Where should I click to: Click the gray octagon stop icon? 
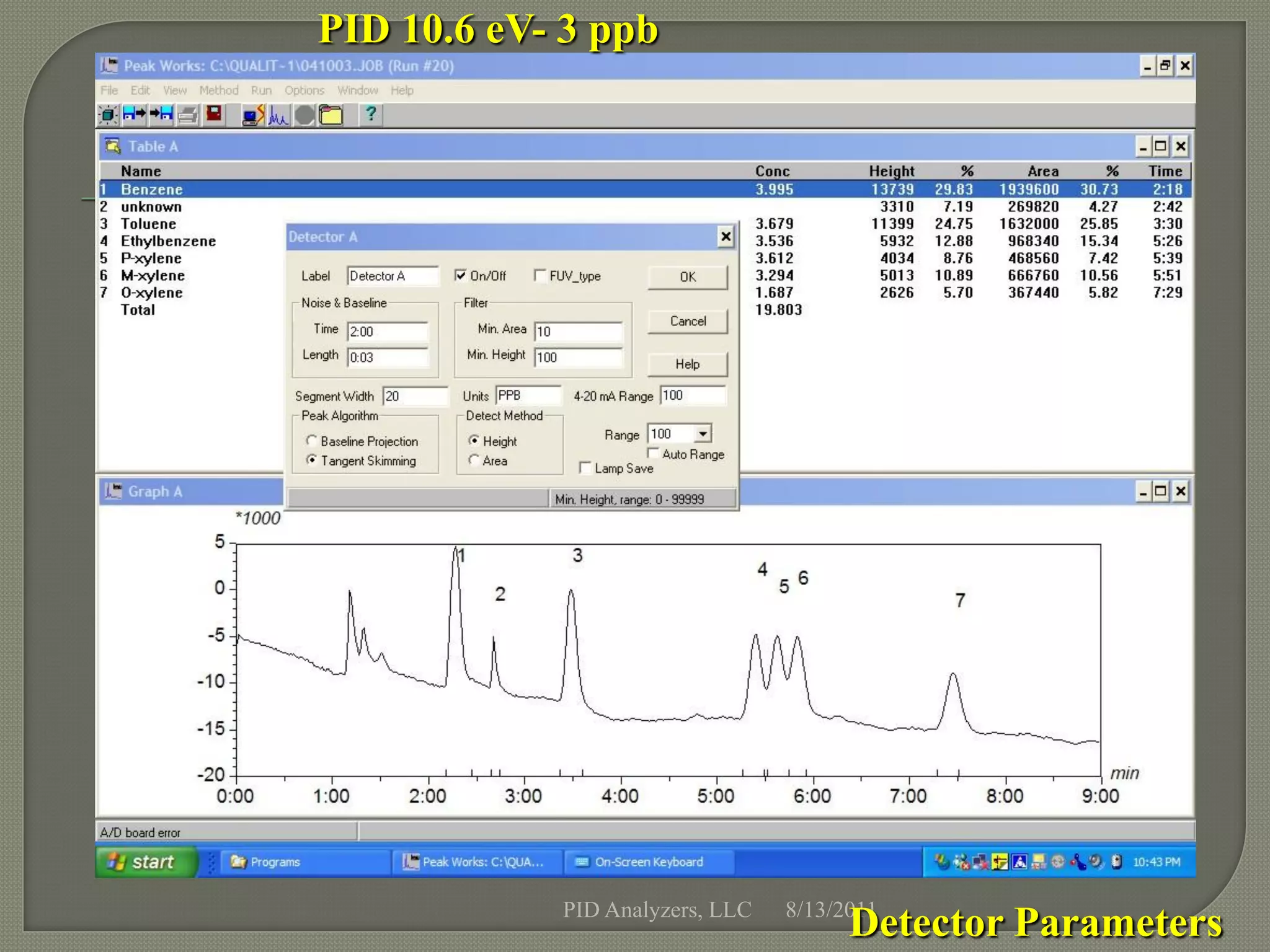[x=304, y=115]
